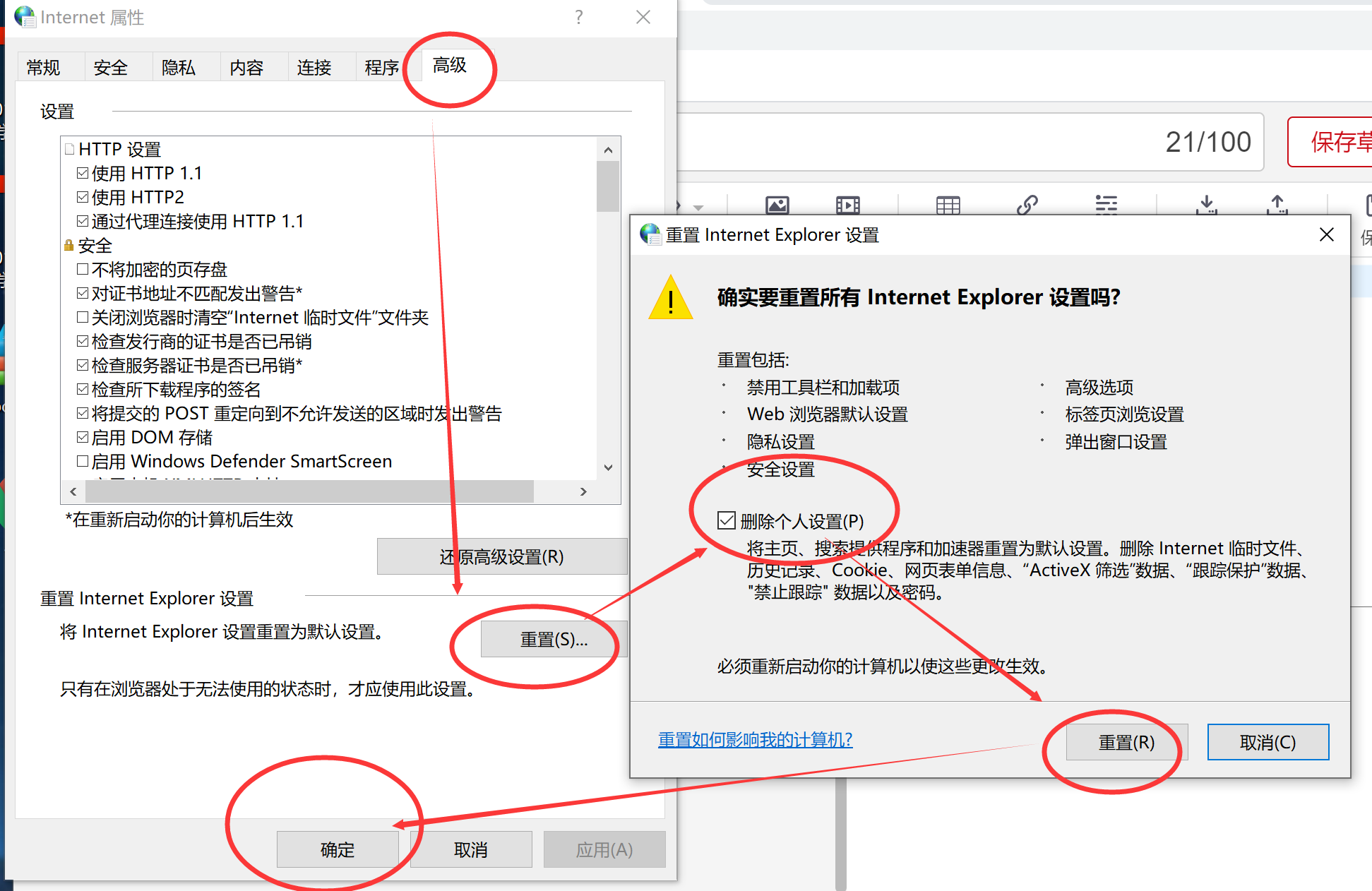The image size is (1372, 891).
Task: Open the 连接 tab
Action: [x=314, y=67]
